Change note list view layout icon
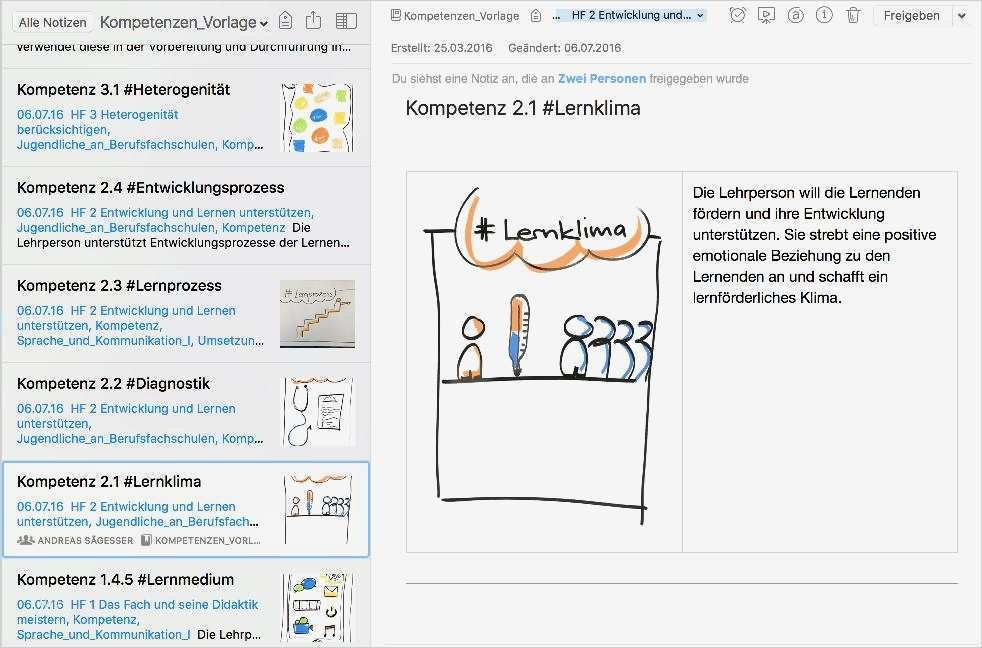The width and height of the screenshot is (982, 648). (x=346, y=21)
